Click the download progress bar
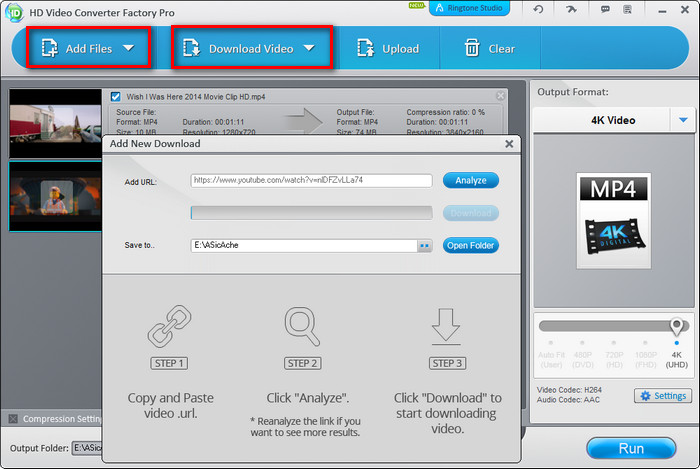This screenshot has height=469, width=700. (x=311, y=213)
